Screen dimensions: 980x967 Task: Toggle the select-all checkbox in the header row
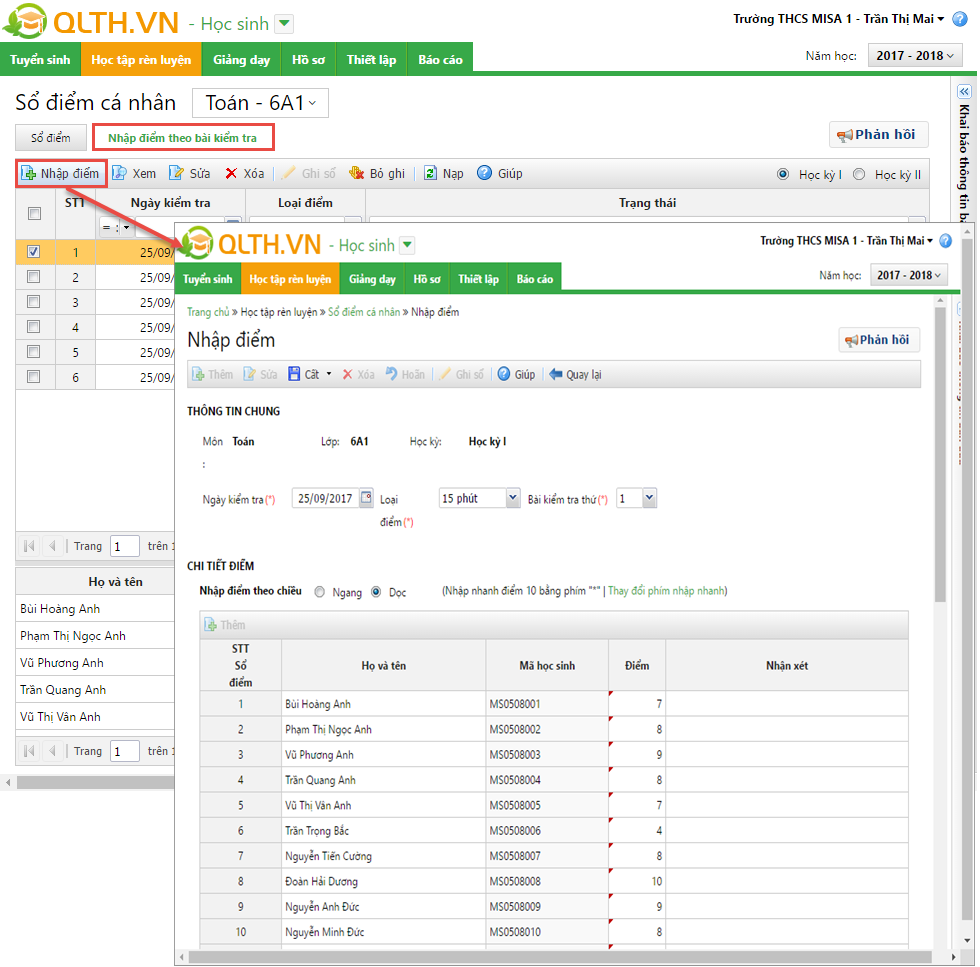click(x=34, y=214)
